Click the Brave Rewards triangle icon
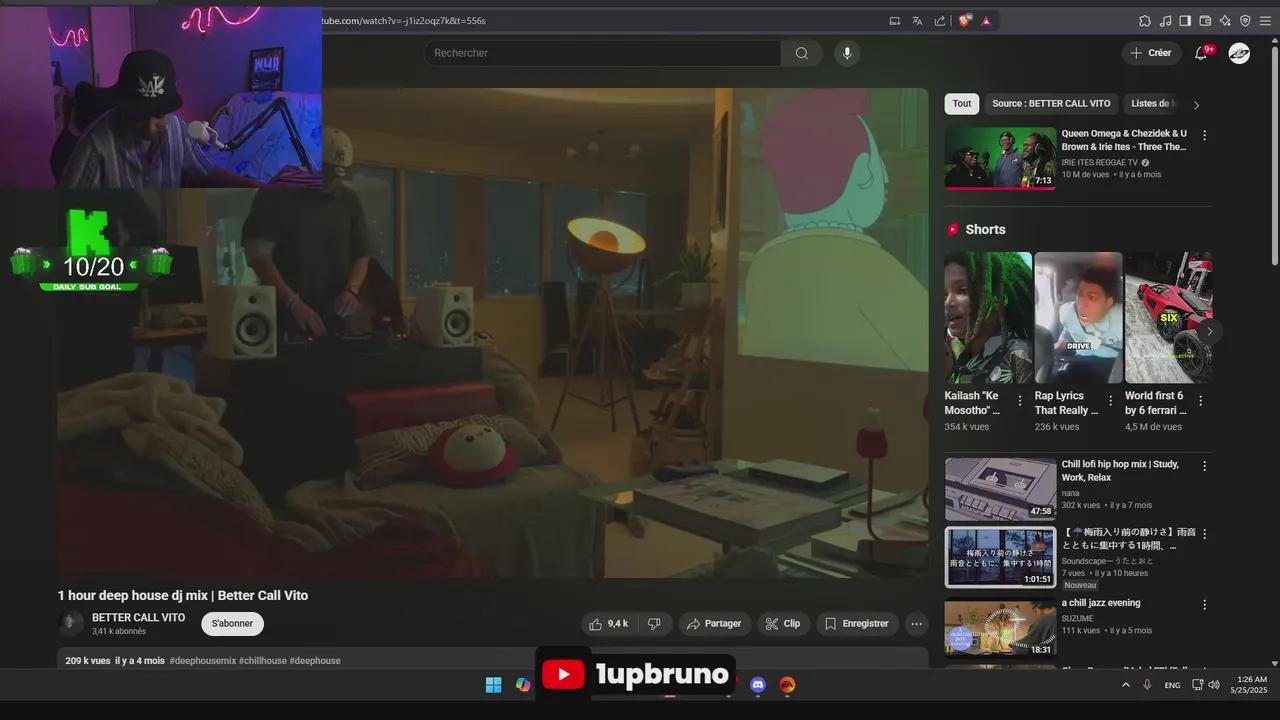The height and width of the screenshot is (720, 1280). click(987, 20)
